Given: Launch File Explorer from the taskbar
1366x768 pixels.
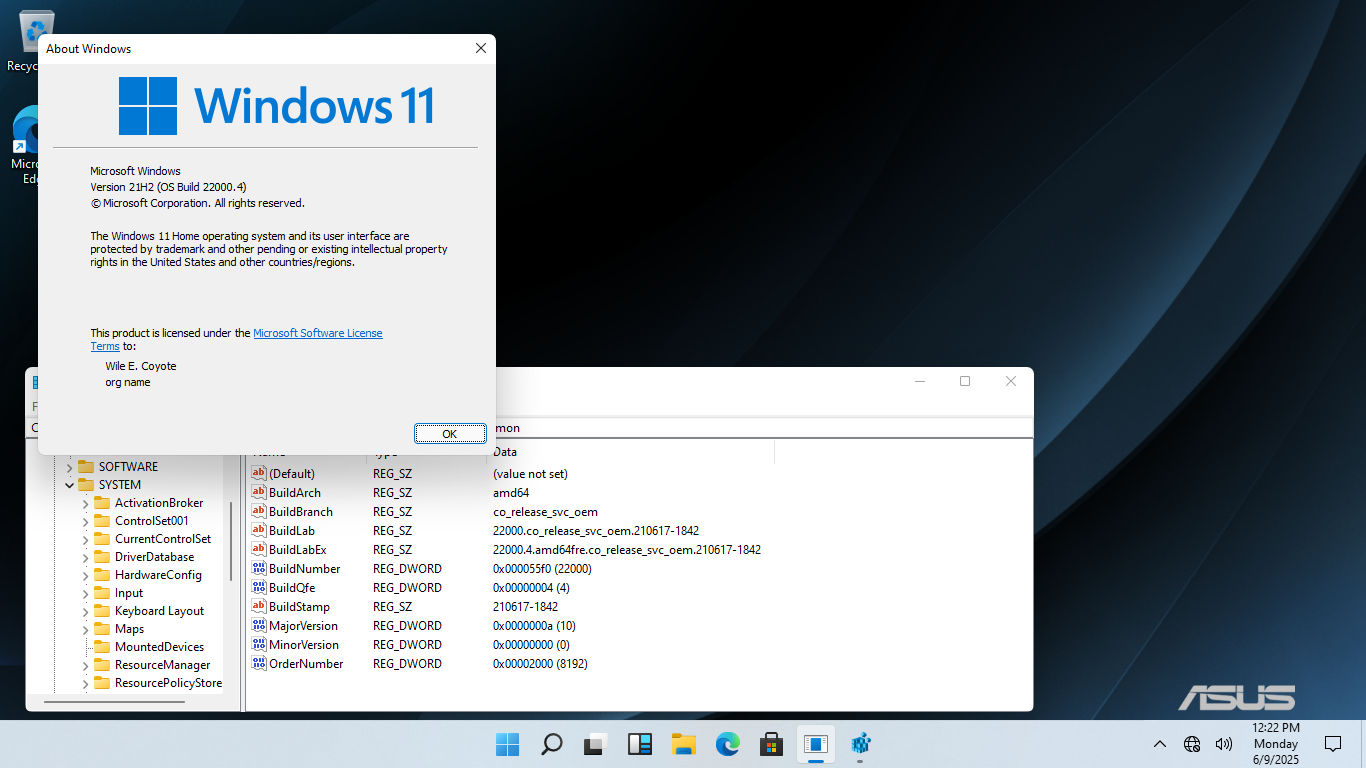Looking at the screenshot, I should 683,744.
